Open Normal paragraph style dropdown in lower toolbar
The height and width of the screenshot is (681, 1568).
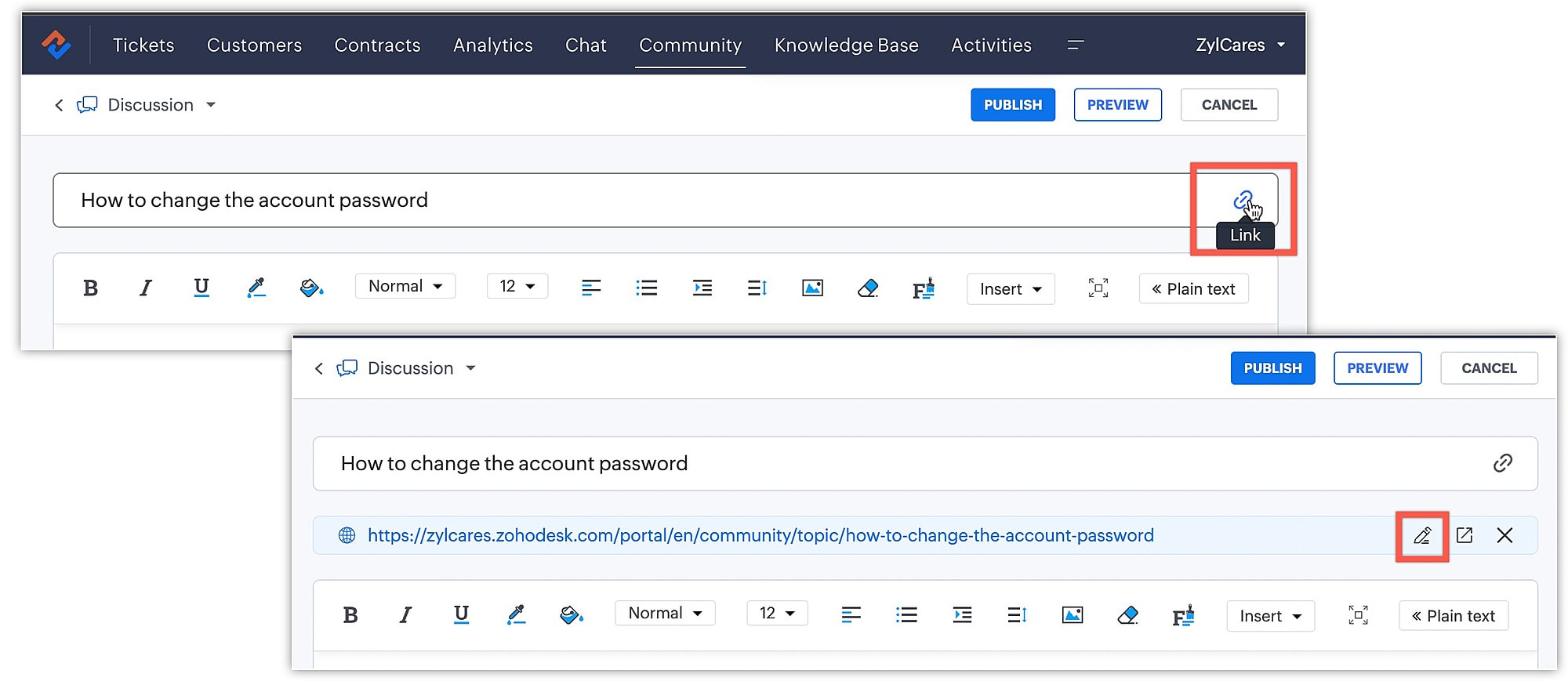click(665, 614)
